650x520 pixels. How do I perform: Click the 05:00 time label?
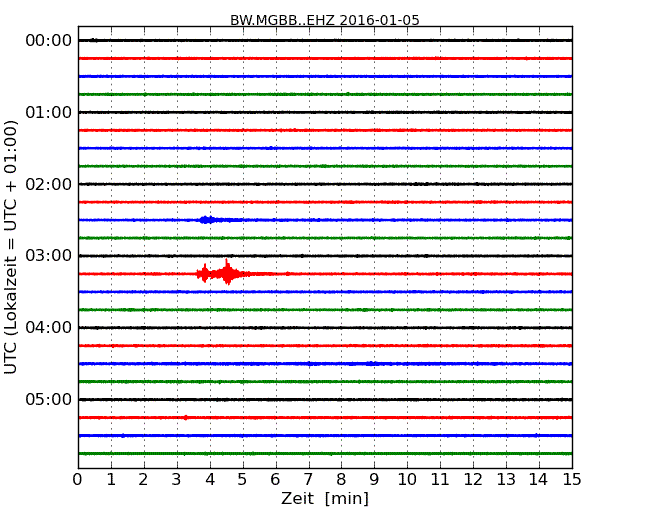coord(49,399)
